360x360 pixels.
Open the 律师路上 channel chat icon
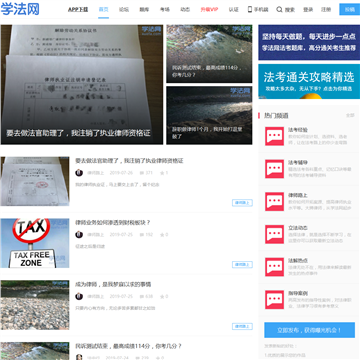[274, 202]
